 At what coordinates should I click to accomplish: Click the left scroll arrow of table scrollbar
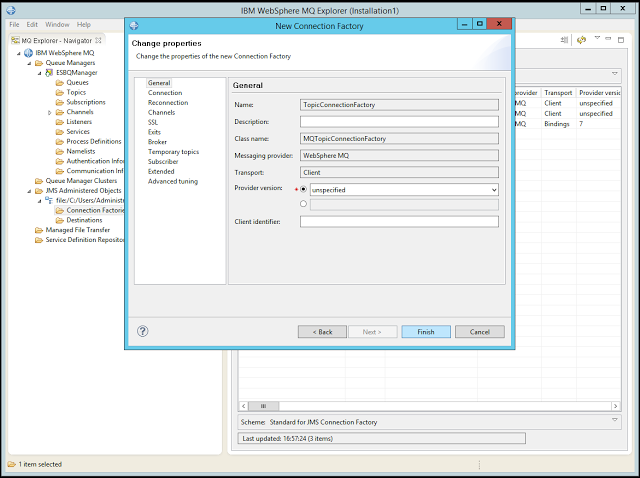pos(243,406)
